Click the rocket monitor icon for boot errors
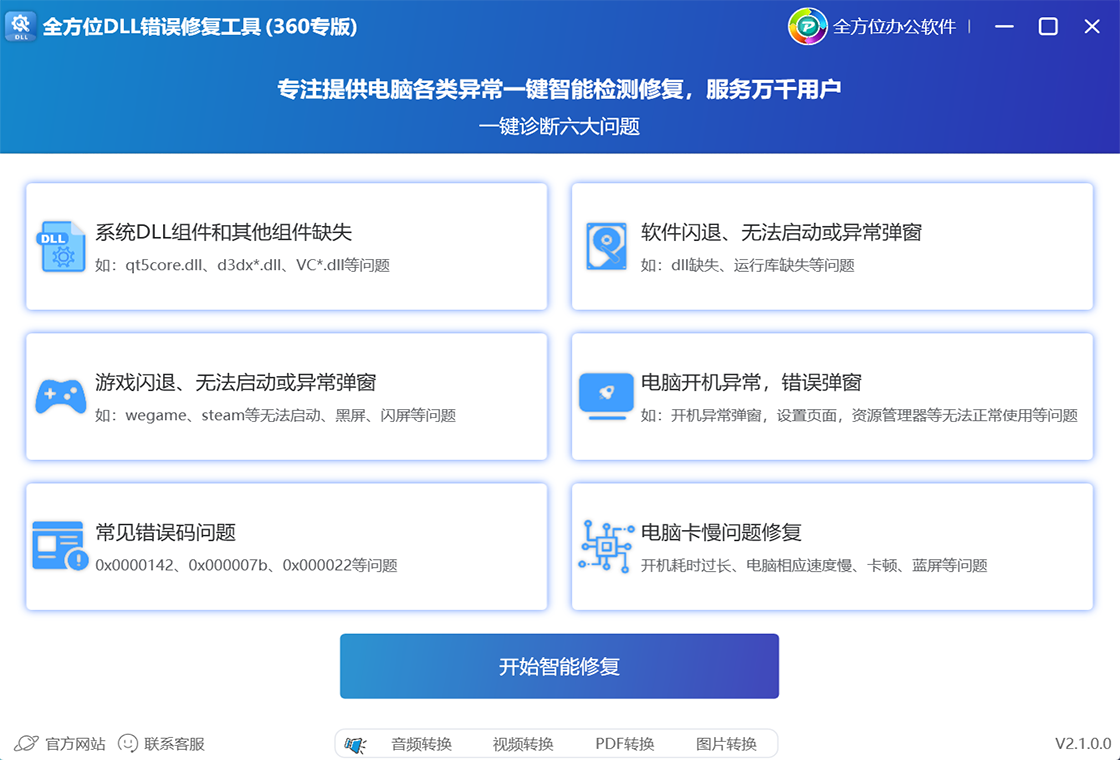This screenshot has height=760, width=1120. (606, 396)
